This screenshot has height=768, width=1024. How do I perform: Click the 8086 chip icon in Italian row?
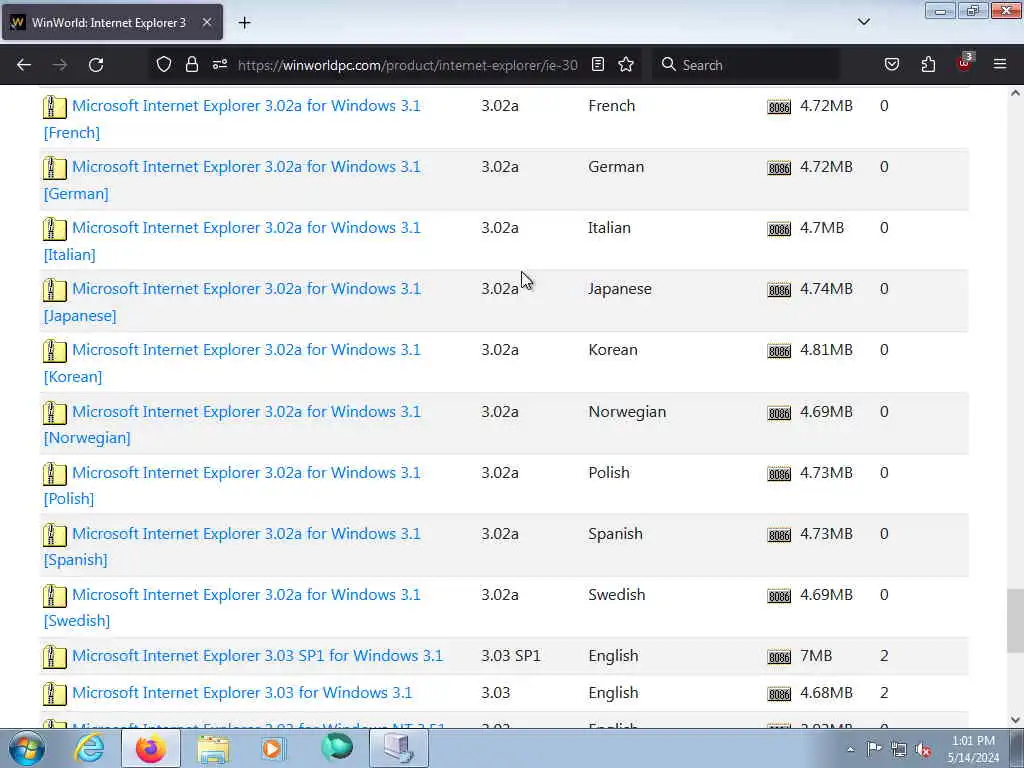[x=779, y=229]
